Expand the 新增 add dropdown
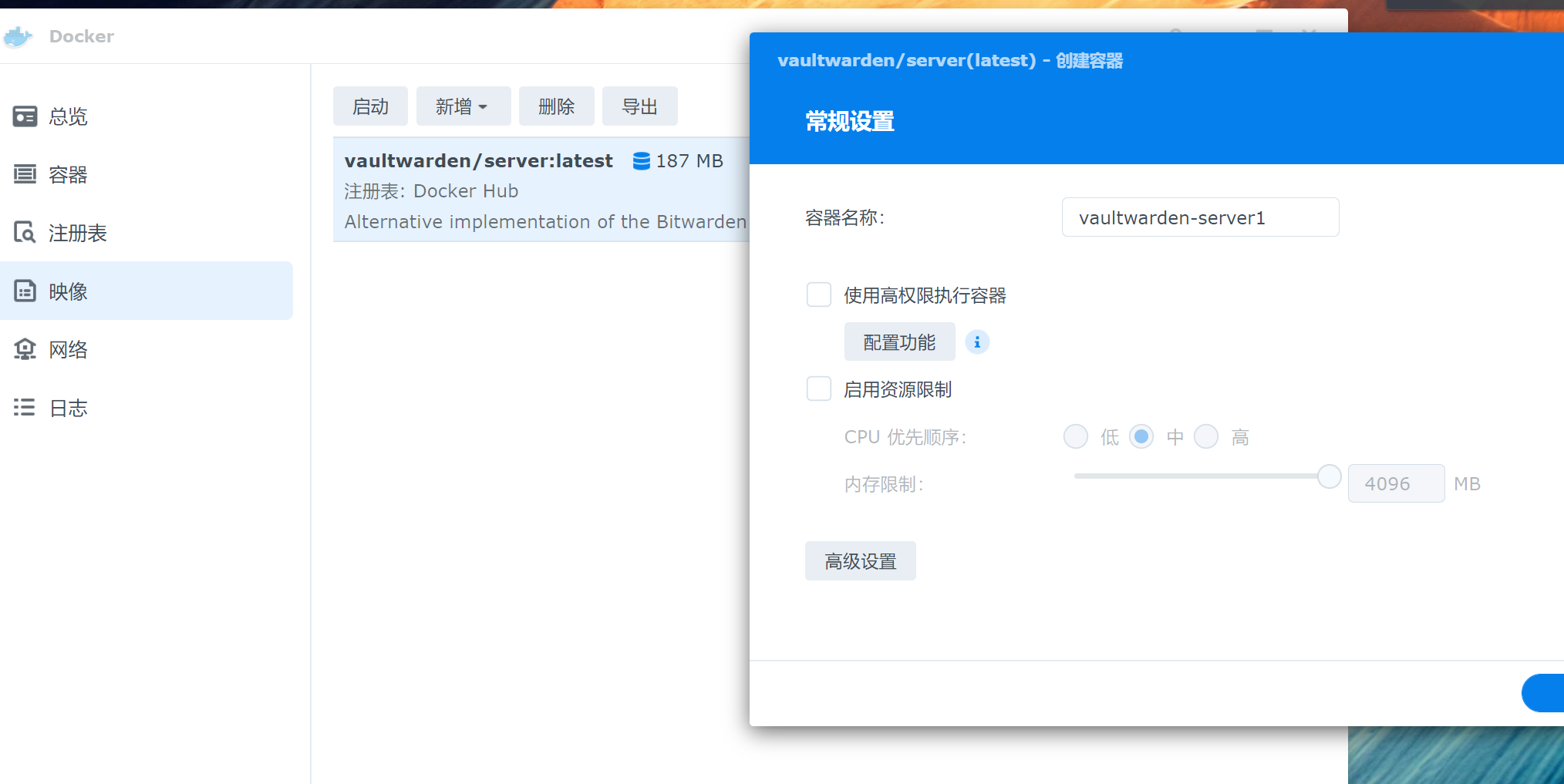 click(463, 106)
